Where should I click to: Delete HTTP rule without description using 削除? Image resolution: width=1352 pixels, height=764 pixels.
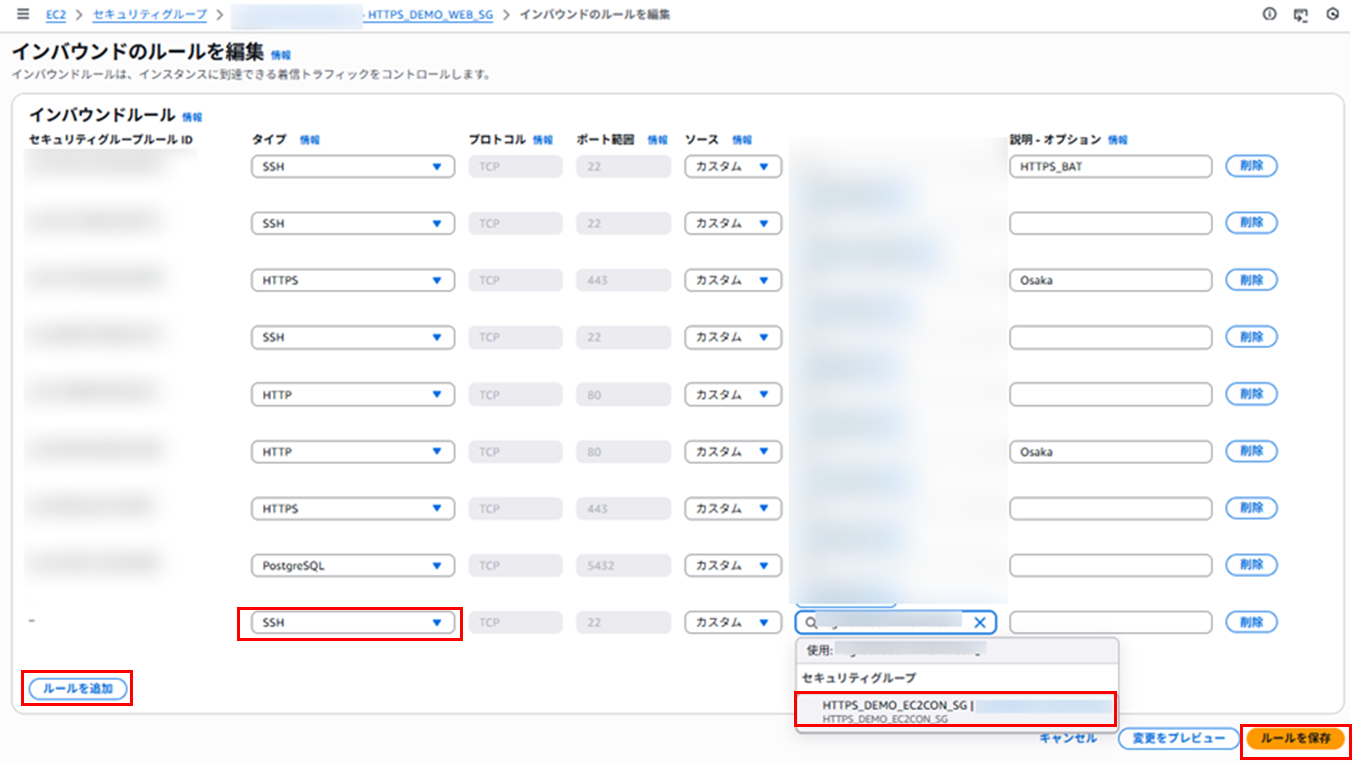1251,395
